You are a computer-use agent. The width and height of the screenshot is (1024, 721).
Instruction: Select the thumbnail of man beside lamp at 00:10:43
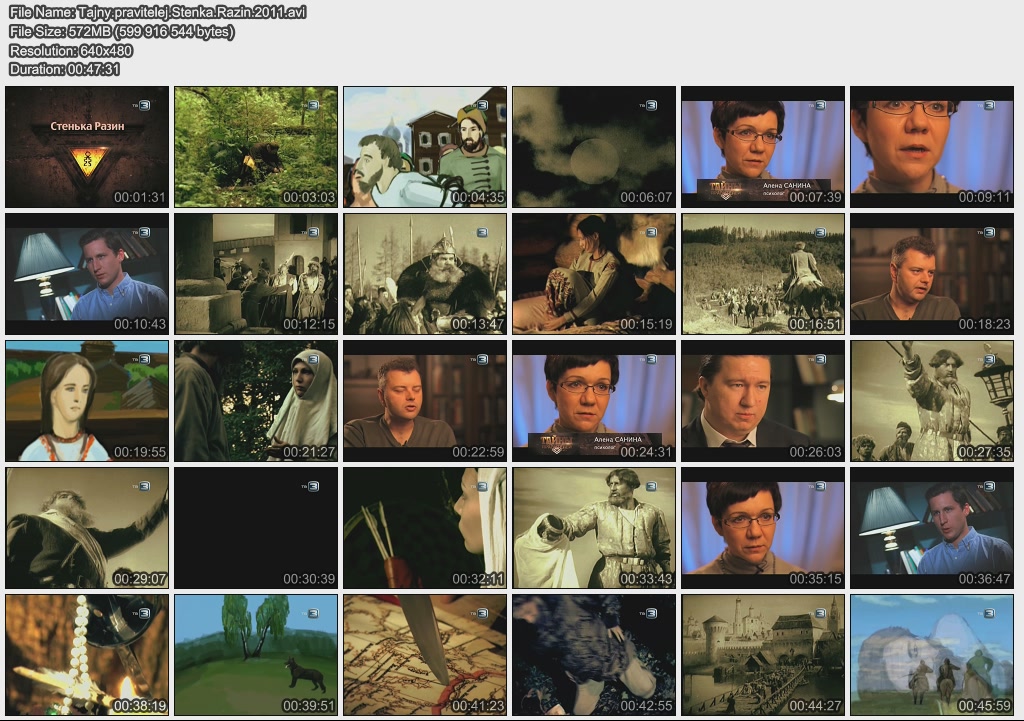(x=87, y=273)
